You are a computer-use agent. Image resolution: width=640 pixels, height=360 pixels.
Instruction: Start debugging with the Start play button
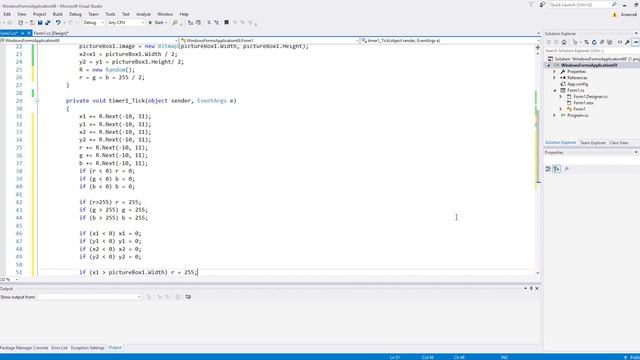coord(157,23)
